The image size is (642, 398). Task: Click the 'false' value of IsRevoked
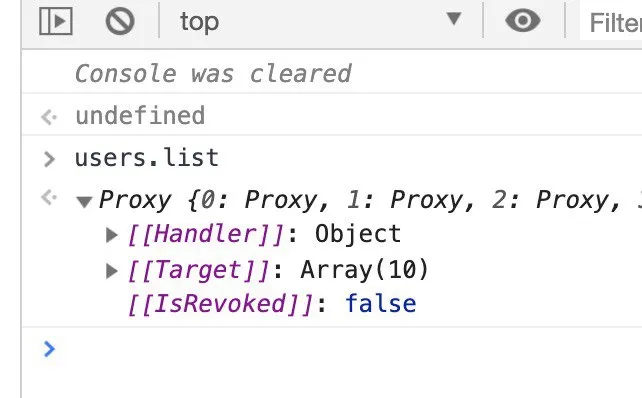pos(381,304)
